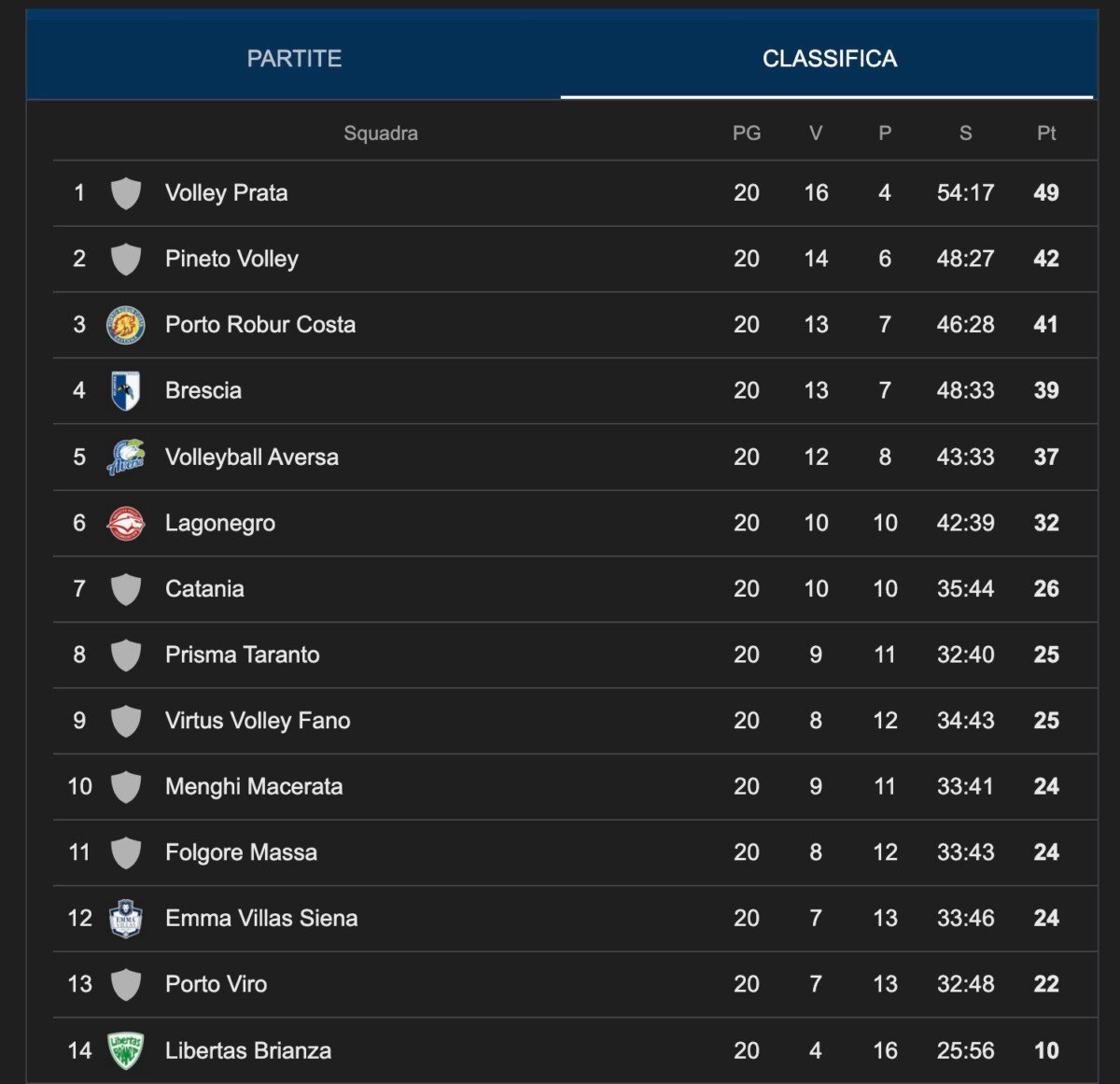Open the Pineto Volley team link
The height and width of the screenshot is (1084, 1120).
tap(231, 259)
